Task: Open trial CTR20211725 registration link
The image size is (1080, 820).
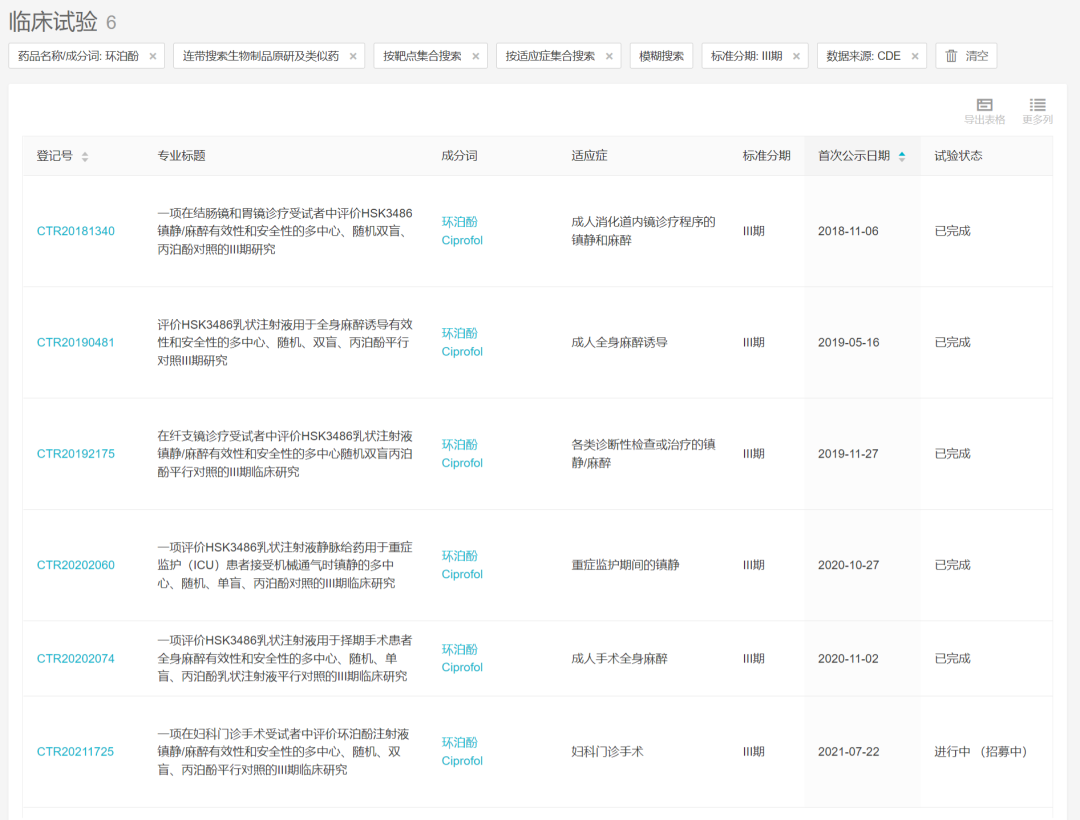Action: pyautogui.click(x=76, y=752)
